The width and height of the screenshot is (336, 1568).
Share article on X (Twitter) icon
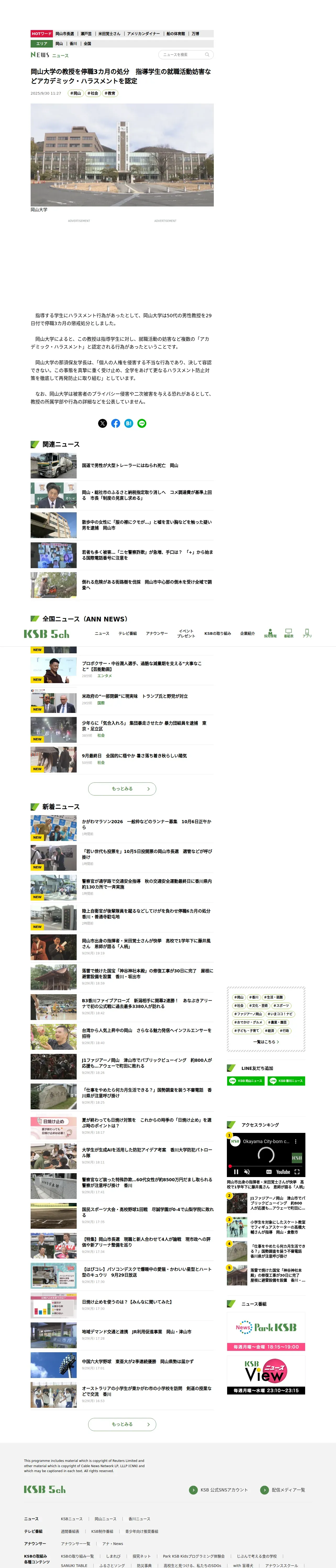tap(102, 423)
